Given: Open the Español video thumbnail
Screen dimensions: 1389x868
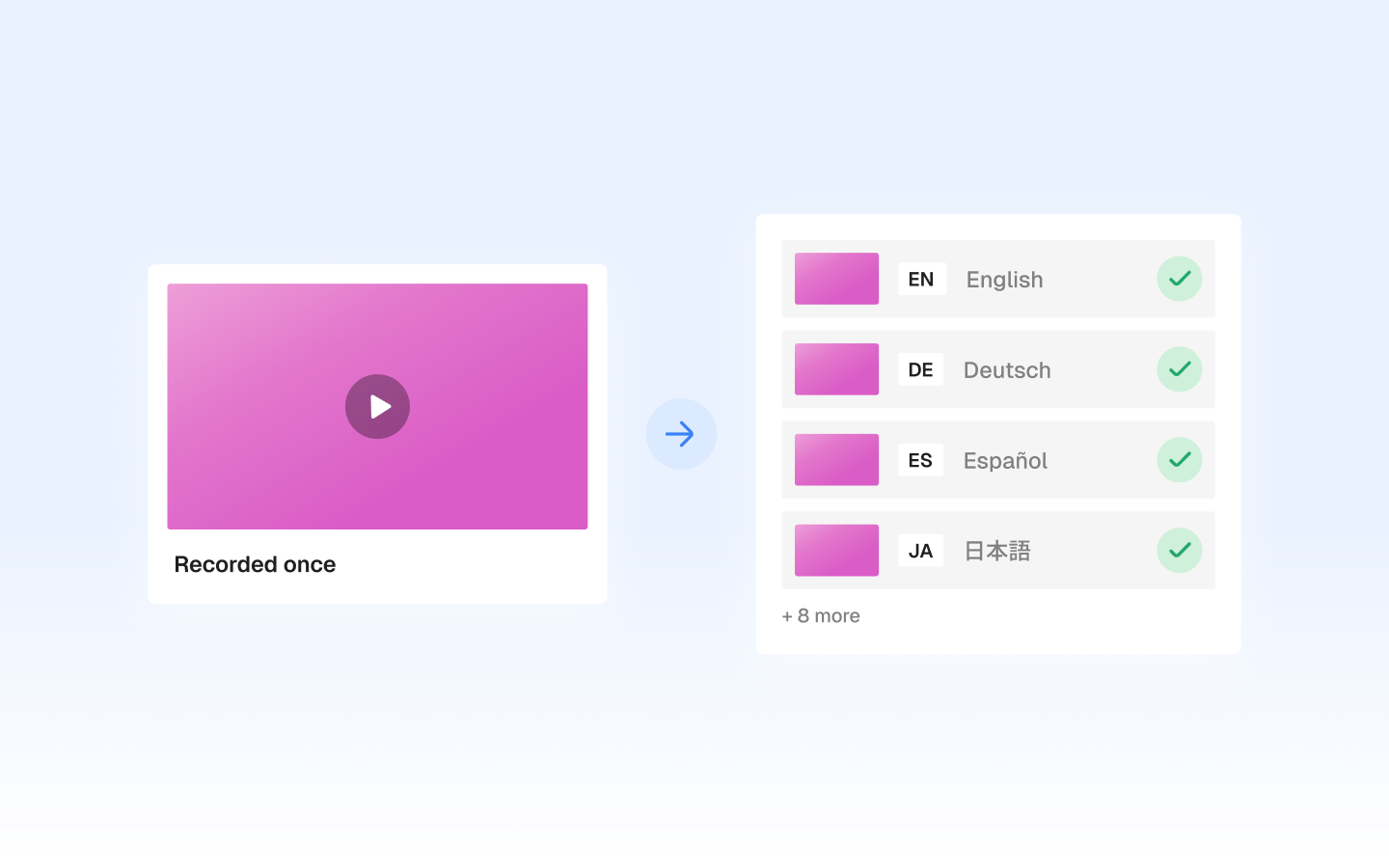Looking at the screenshot, I should point(836,460).
